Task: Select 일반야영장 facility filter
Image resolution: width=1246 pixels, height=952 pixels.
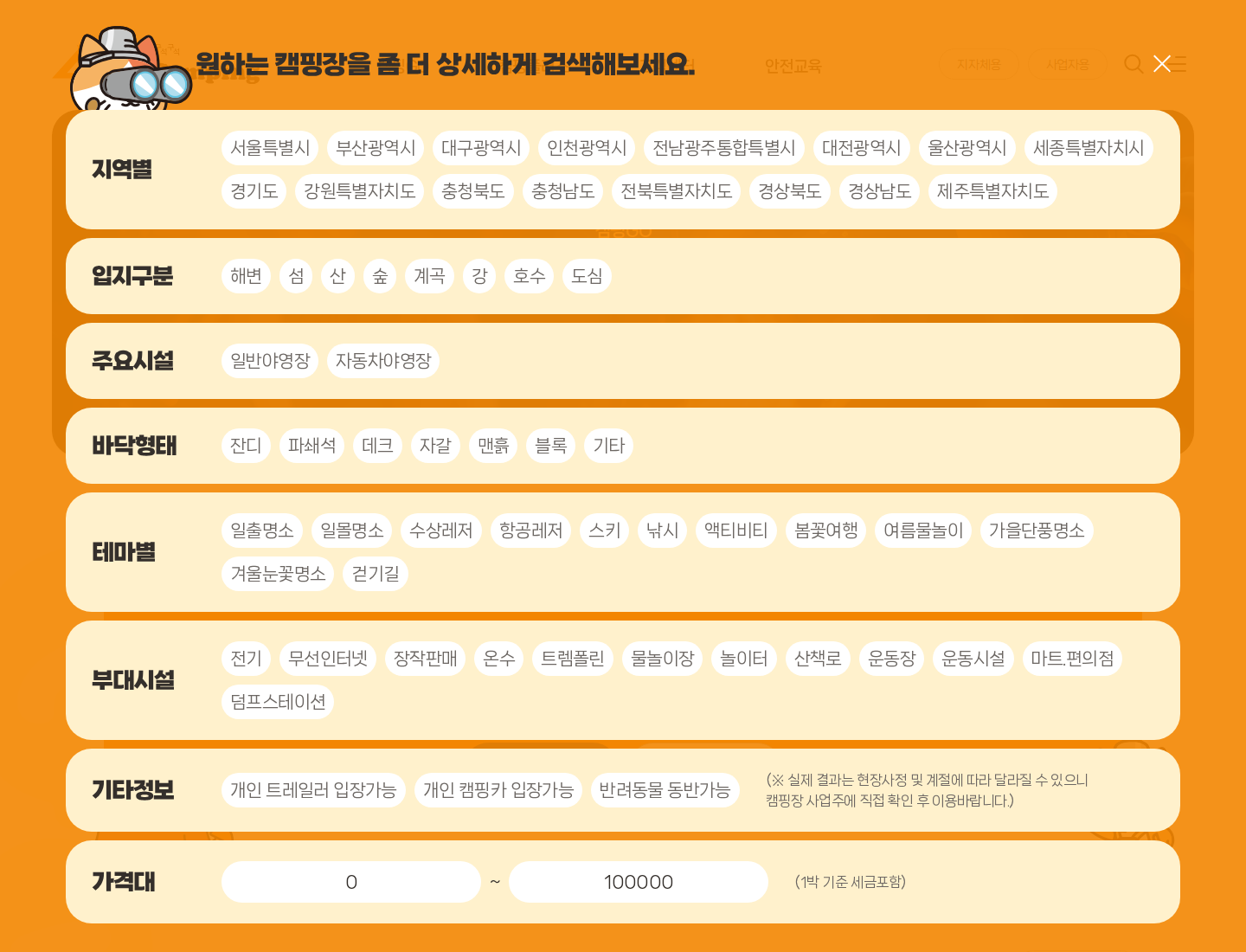Action: [270, 361]
